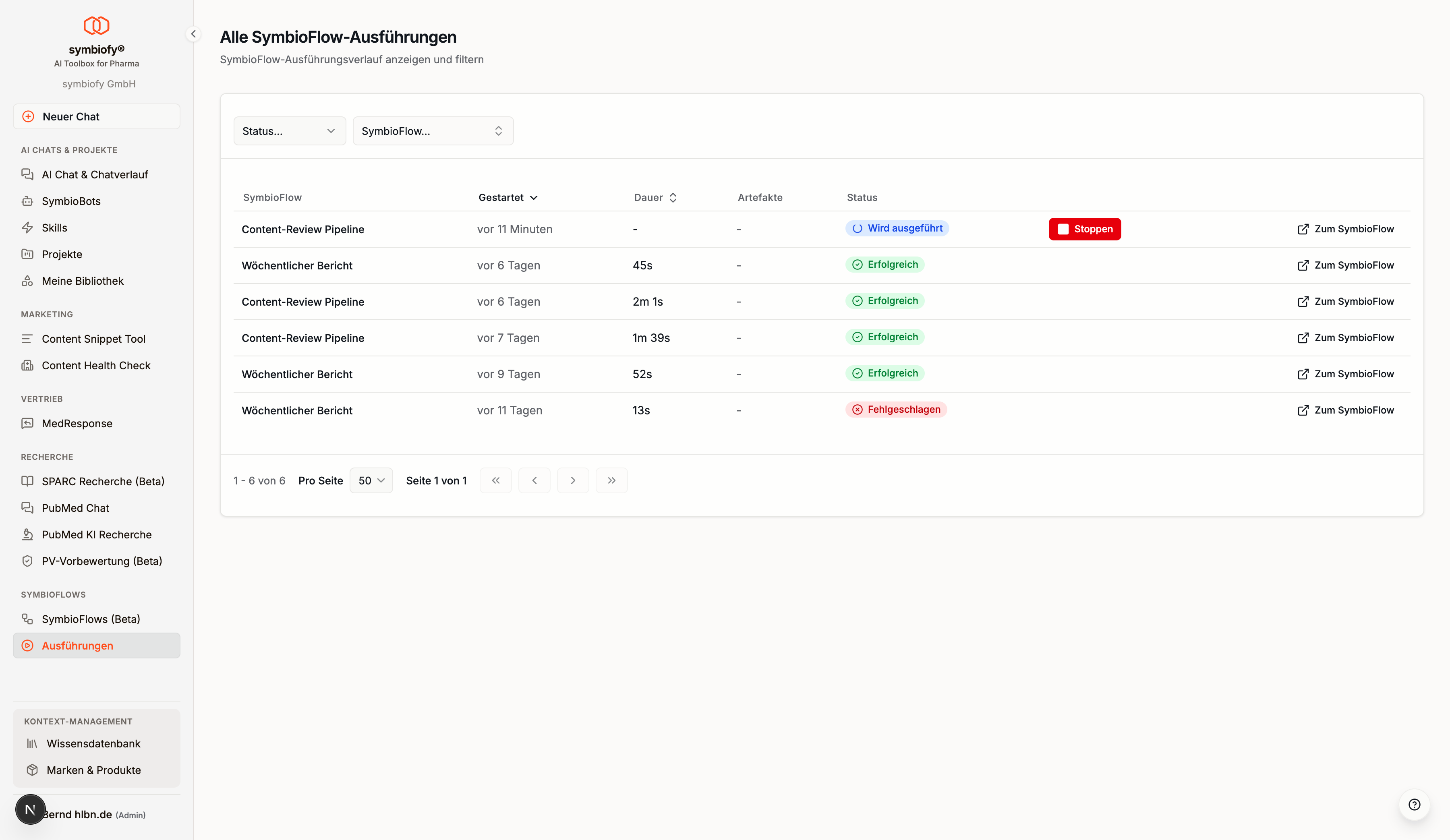Screen dimensions: 1450x840
Task: Open the Status filter dropdown
Action: (x=290, y=130)
